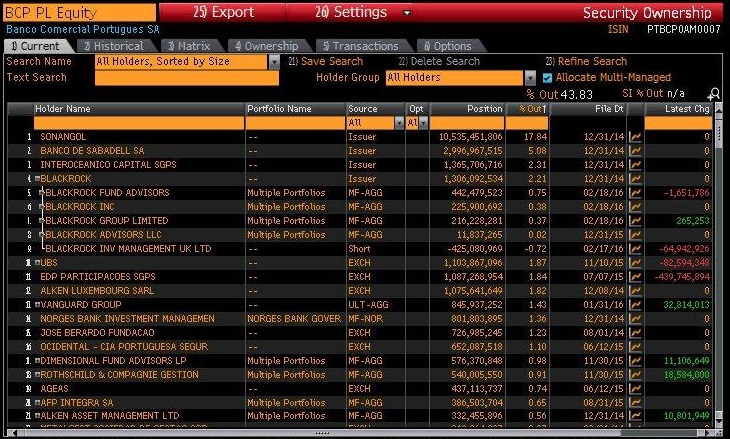Open chart icon for INTEROCEANICO CAPITAL SGPS row
This screenshot has width=730, height=439.
635,165
